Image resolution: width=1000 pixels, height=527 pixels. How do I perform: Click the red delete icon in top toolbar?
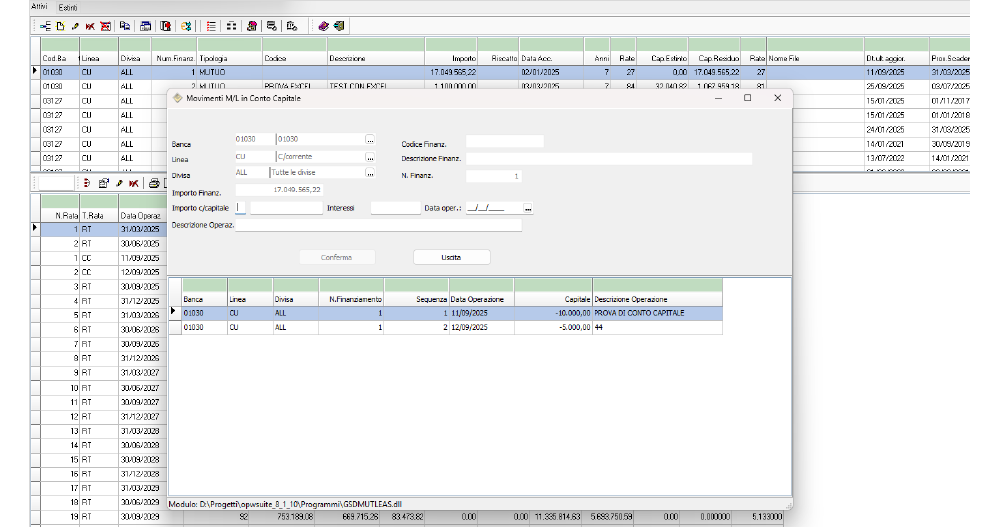click(x=90, y=26)
